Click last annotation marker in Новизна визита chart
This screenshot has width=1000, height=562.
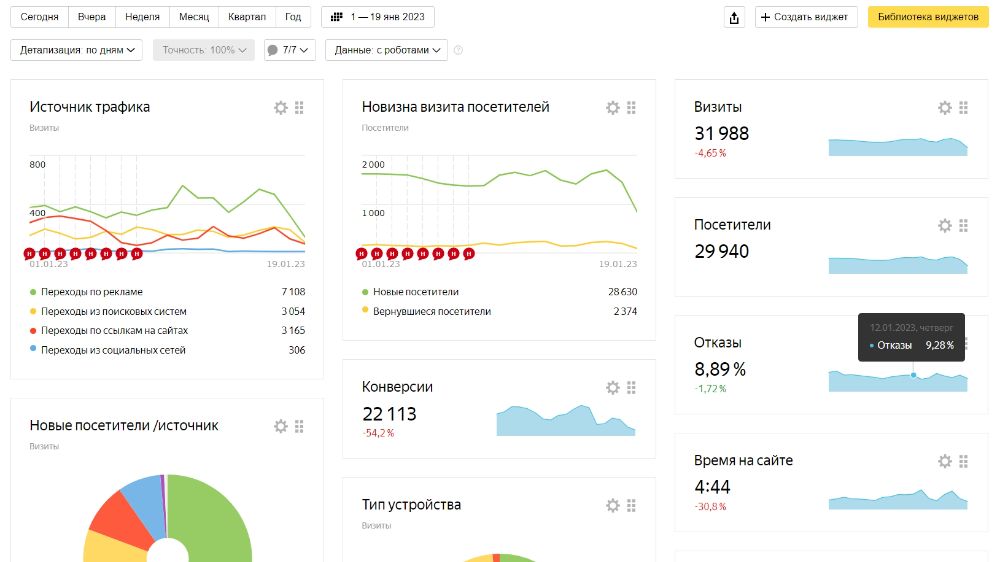pos(469,254)
